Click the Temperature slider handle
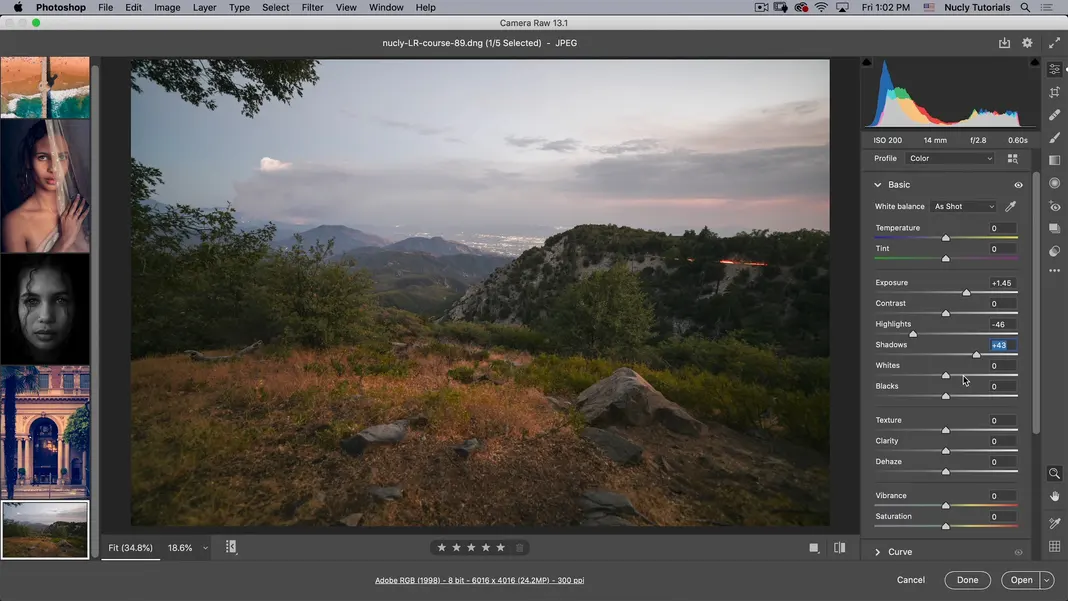This screenshot has height=601, width=1068. pos(945,238)
